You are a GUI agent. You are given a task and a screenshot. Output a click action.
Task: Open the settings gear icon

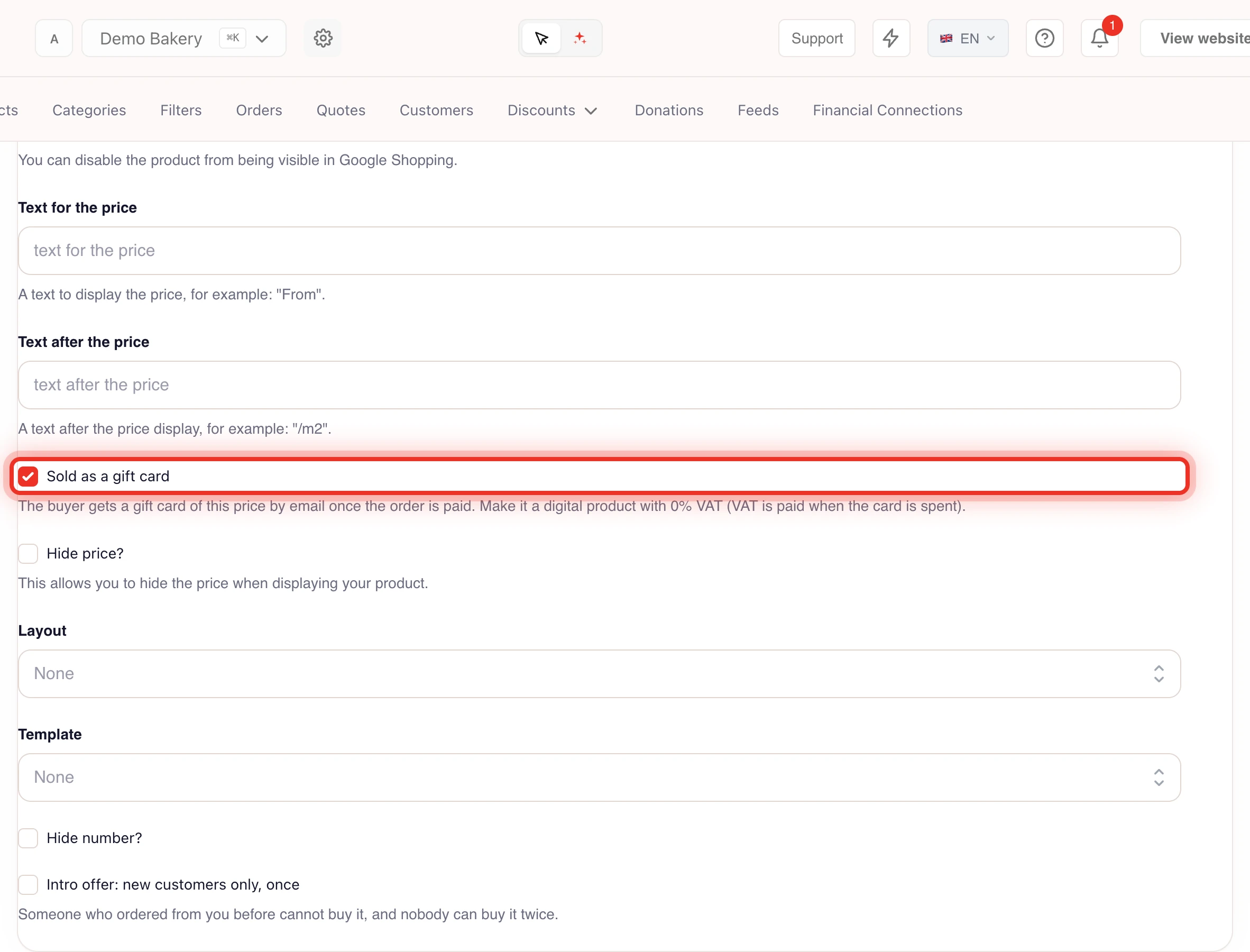(x=322, y=39)
